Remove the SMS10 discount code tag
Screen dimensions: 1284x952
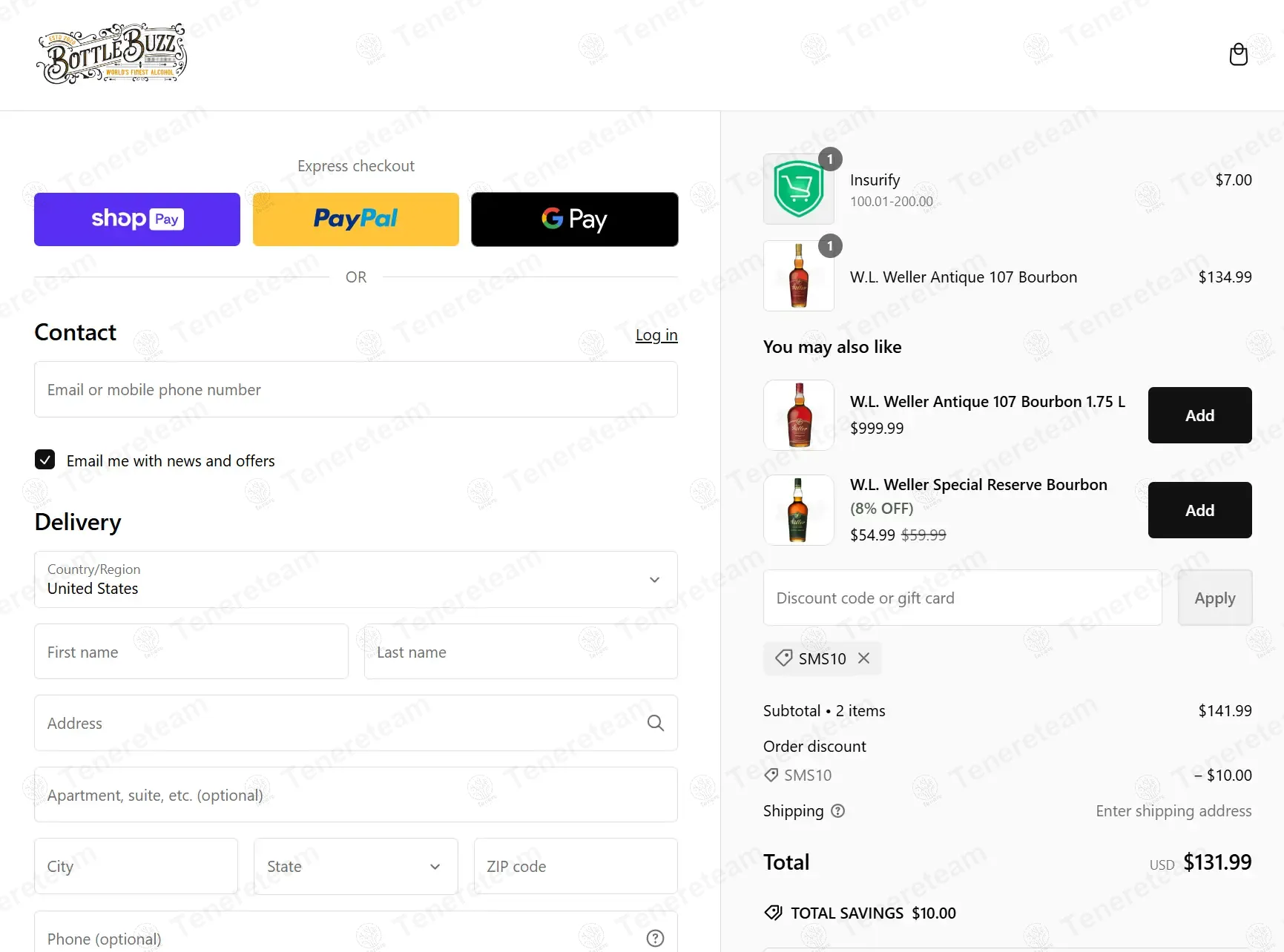tap(863, 658)
